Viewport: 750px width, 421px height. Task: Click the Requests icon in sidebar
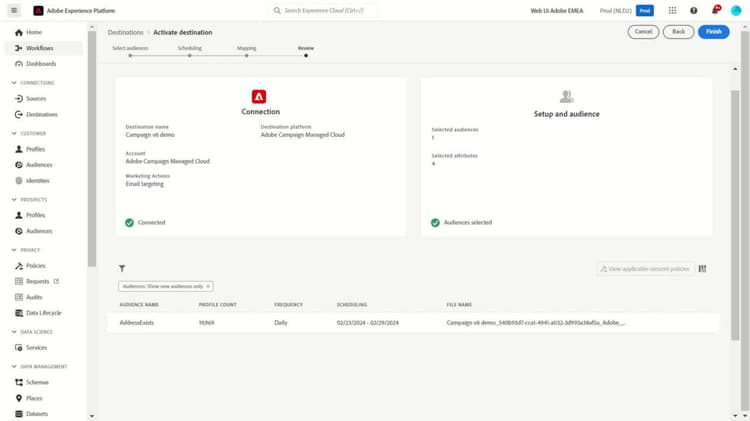[19, 281]
